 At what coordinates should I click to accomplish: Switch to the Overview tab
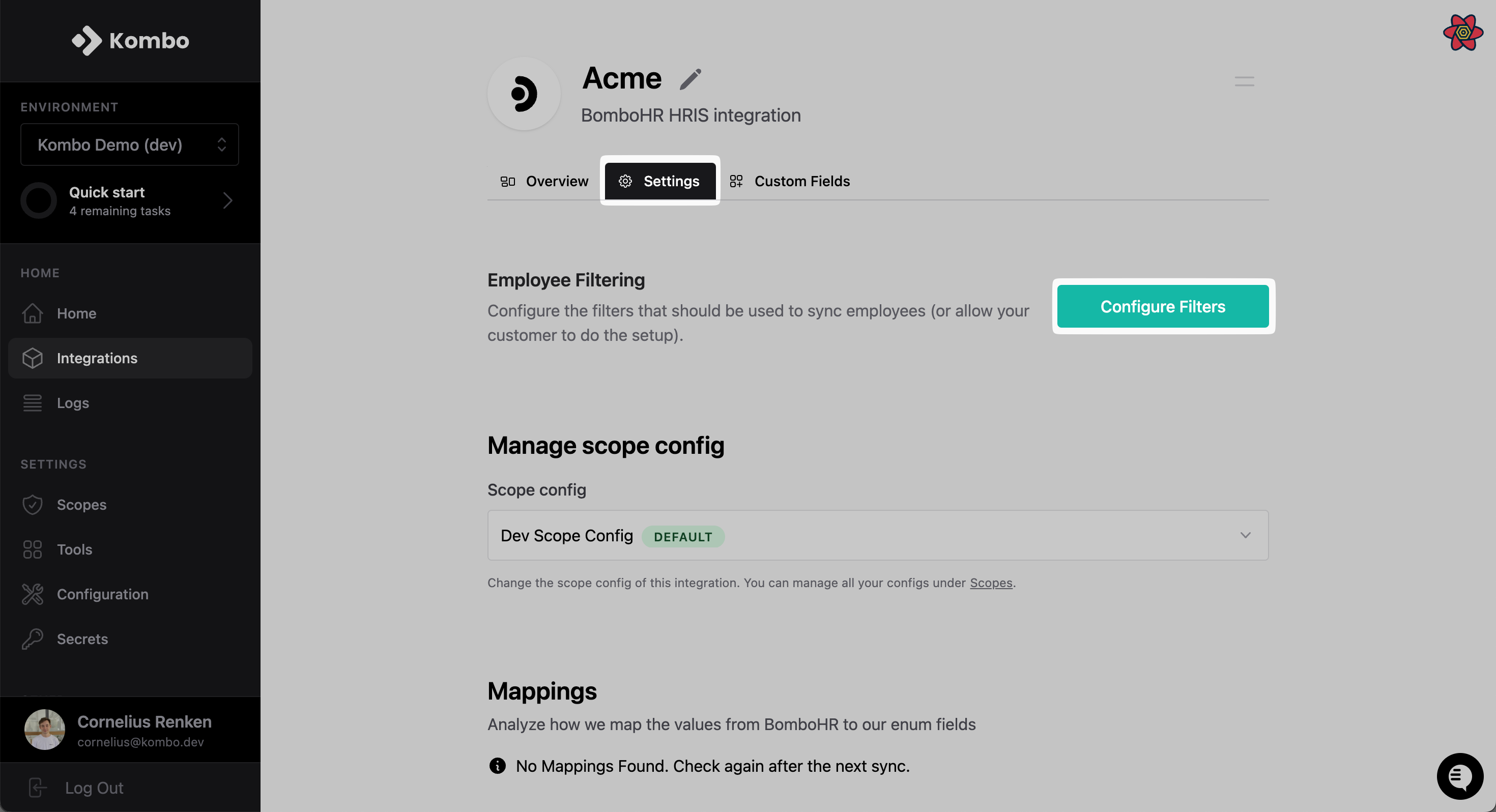[x=544, y=181]
